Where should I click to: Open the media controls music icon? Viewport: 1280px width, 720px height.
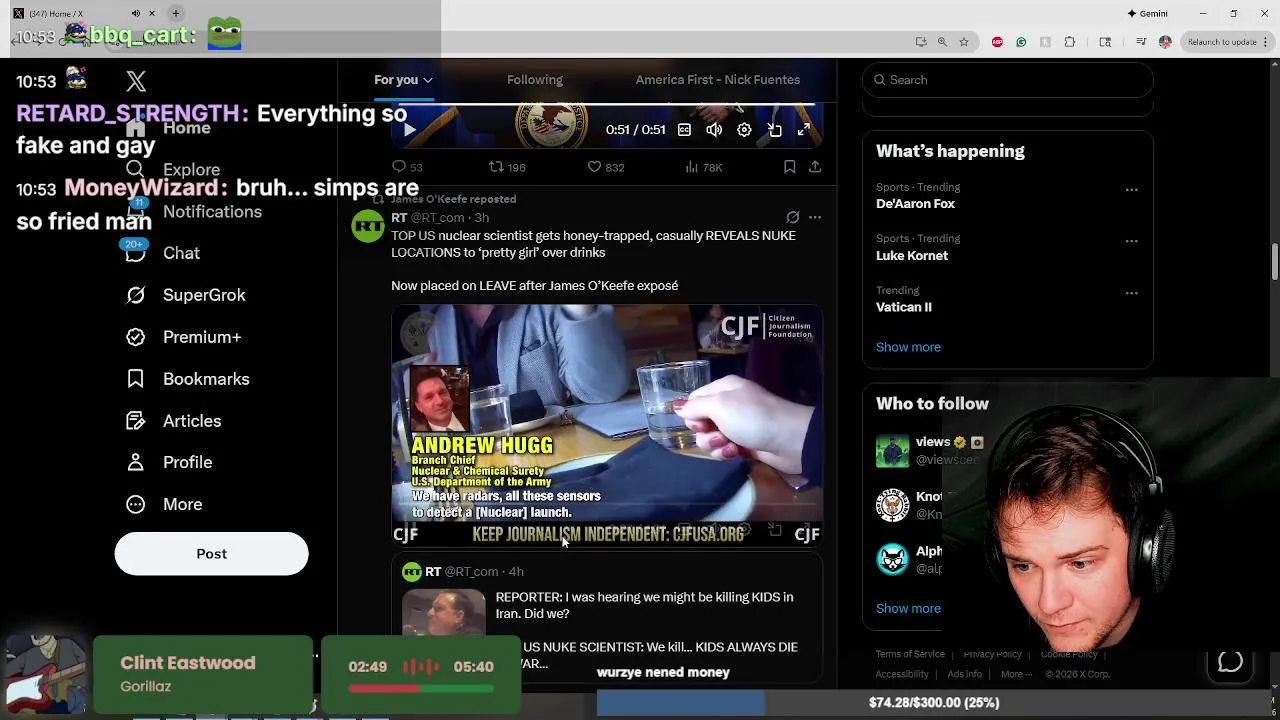click(x=1141, y=42)
